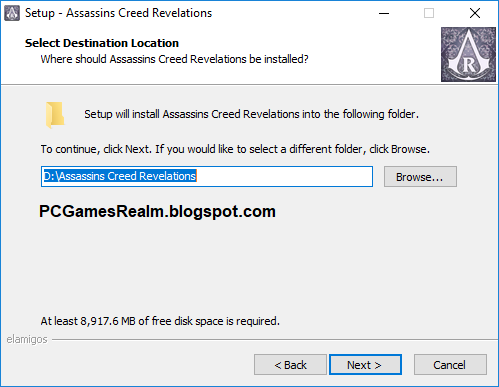
Task: Click the yellow folder icon
Action: coord(55,115)
